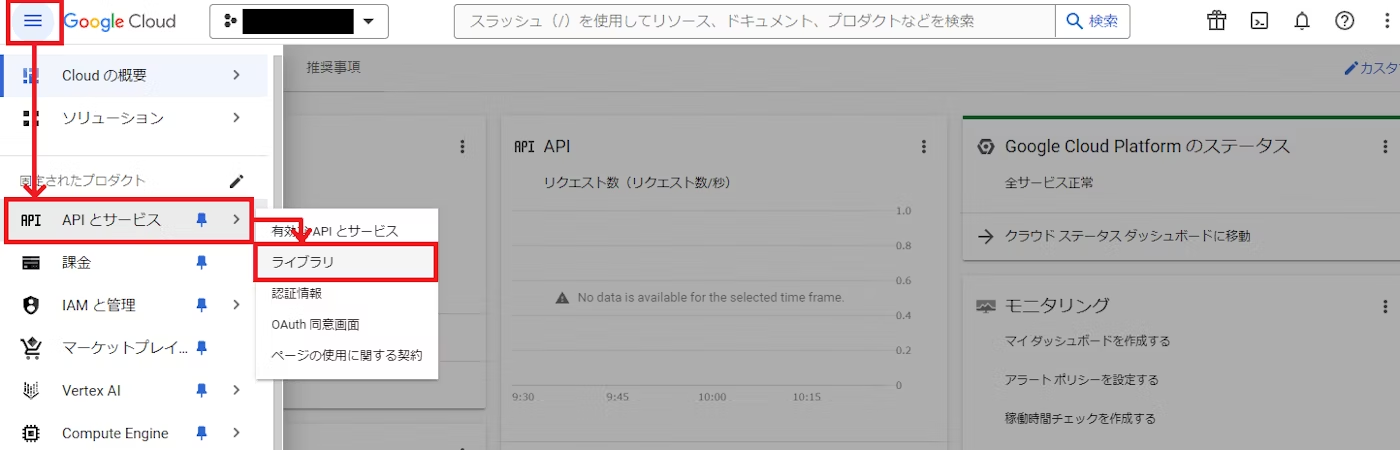Open the project selector dropdown

click(299, 21)
